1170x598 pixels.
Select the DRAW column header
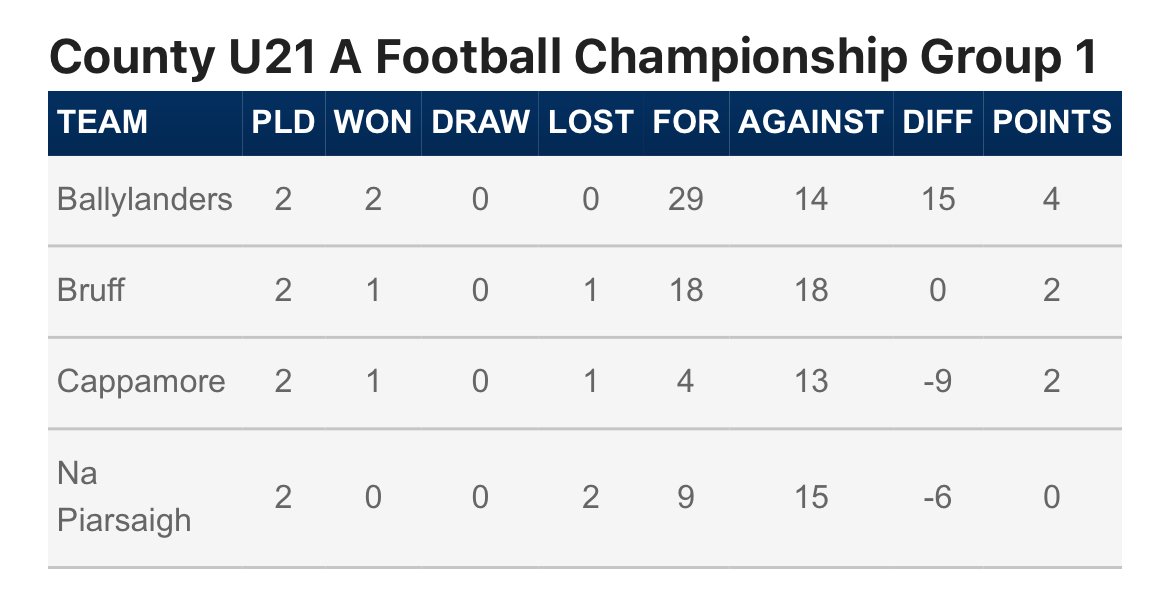(480, 122)
